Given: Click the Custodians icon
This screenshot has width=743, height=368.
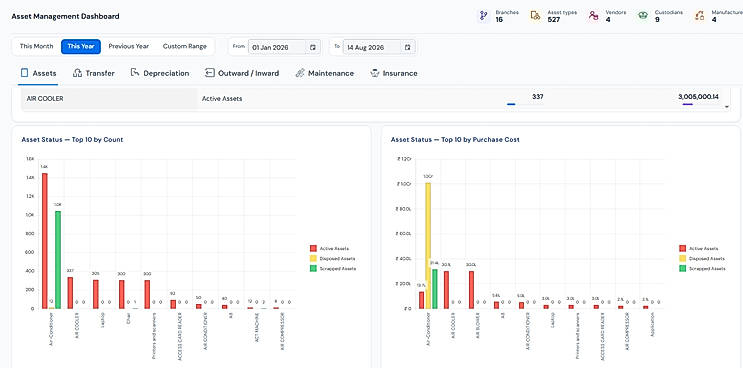Looking at the screenshot, I should (x=643, y=16).
